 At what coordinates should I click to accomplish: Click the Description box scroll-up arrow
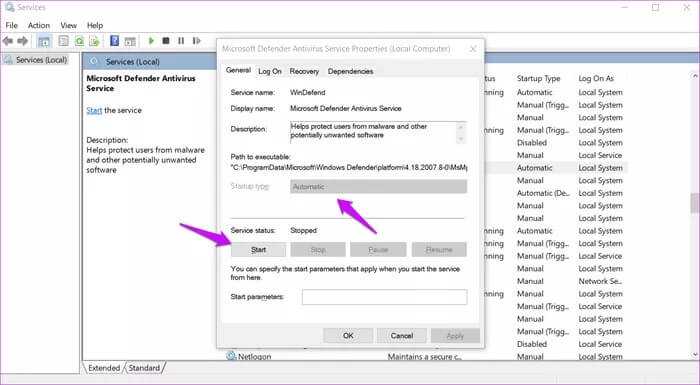click(x=461, y=127)
